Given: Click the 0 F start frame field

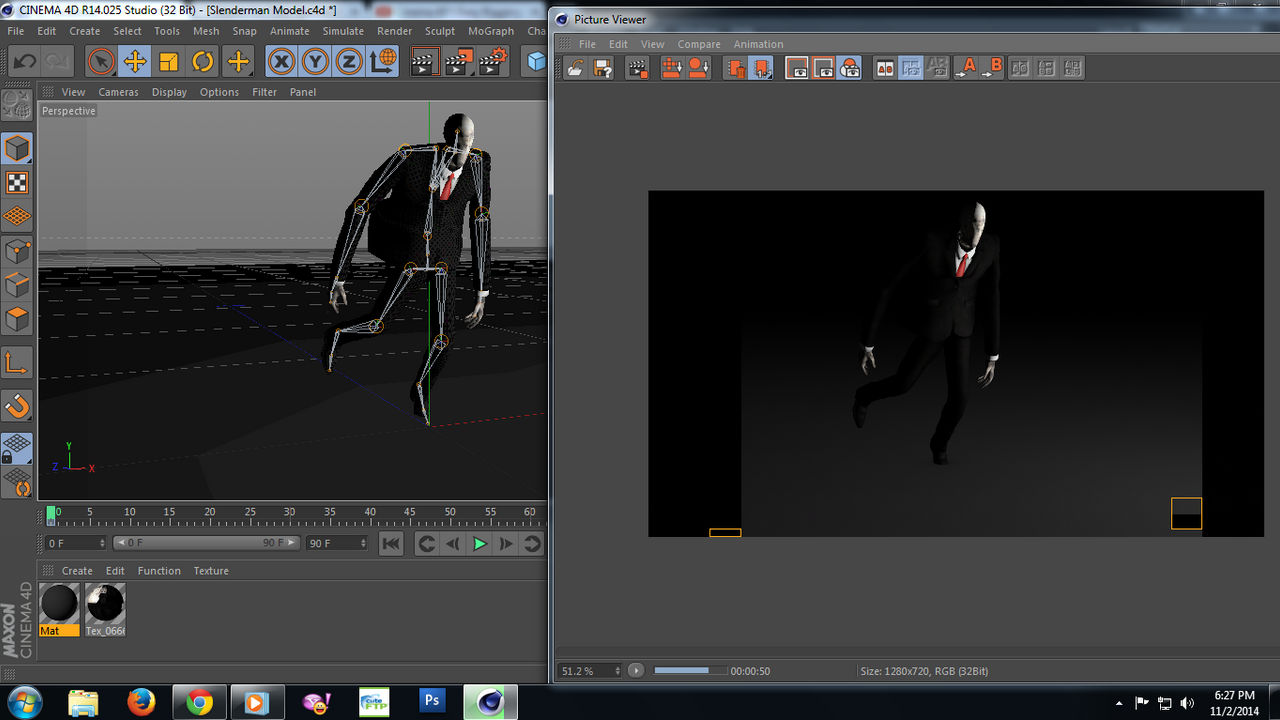Looking at the screenshot, I should click(75, 543).
